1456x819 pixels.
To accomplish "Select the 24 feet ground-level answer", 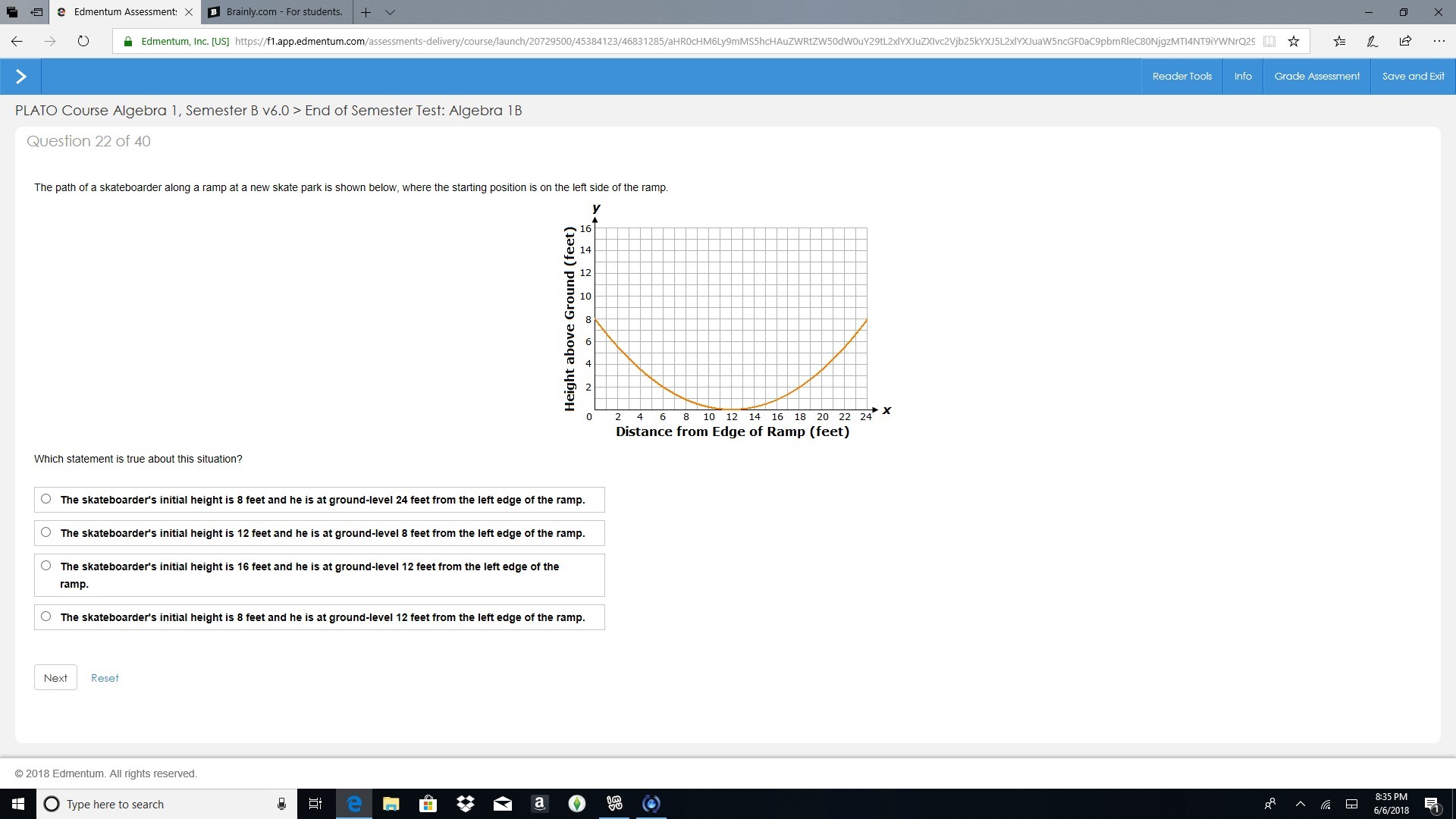I will pos(46,499).
